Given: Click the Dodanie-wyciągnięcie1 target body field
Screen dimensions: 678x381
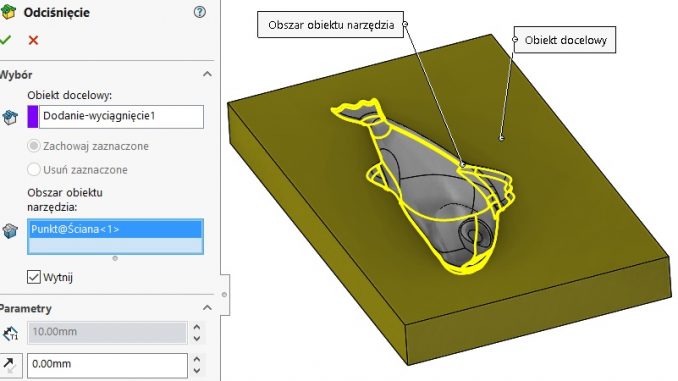Looking at the screenshot, I should point(121,117).
